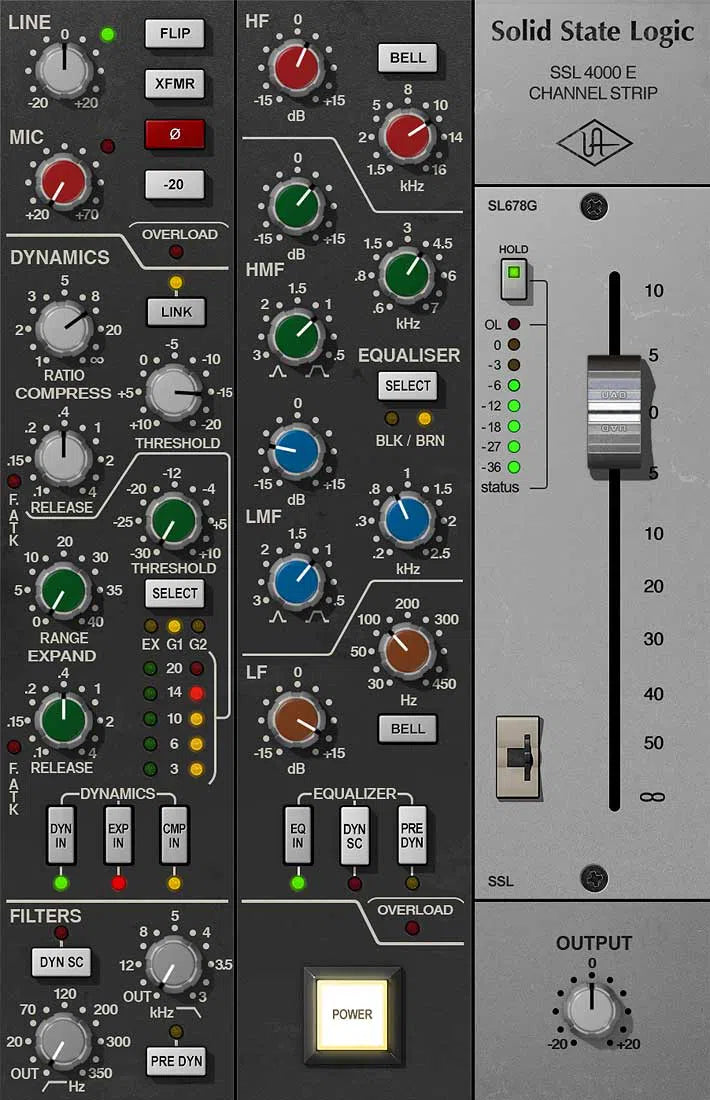Toggle the illuminated POWER button
Viewport: 710px width, 1100px height.
pyautogui.click(x=352, y=1014)
